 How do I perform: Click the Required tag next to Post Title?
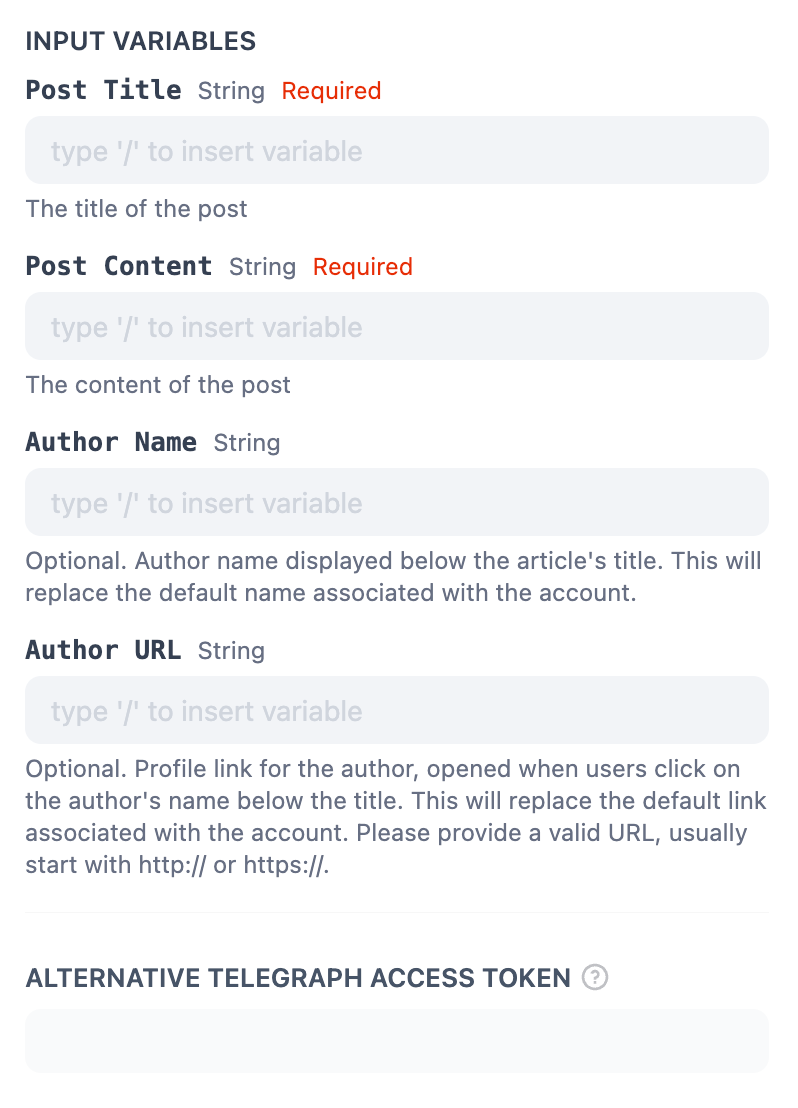point(331,91)
